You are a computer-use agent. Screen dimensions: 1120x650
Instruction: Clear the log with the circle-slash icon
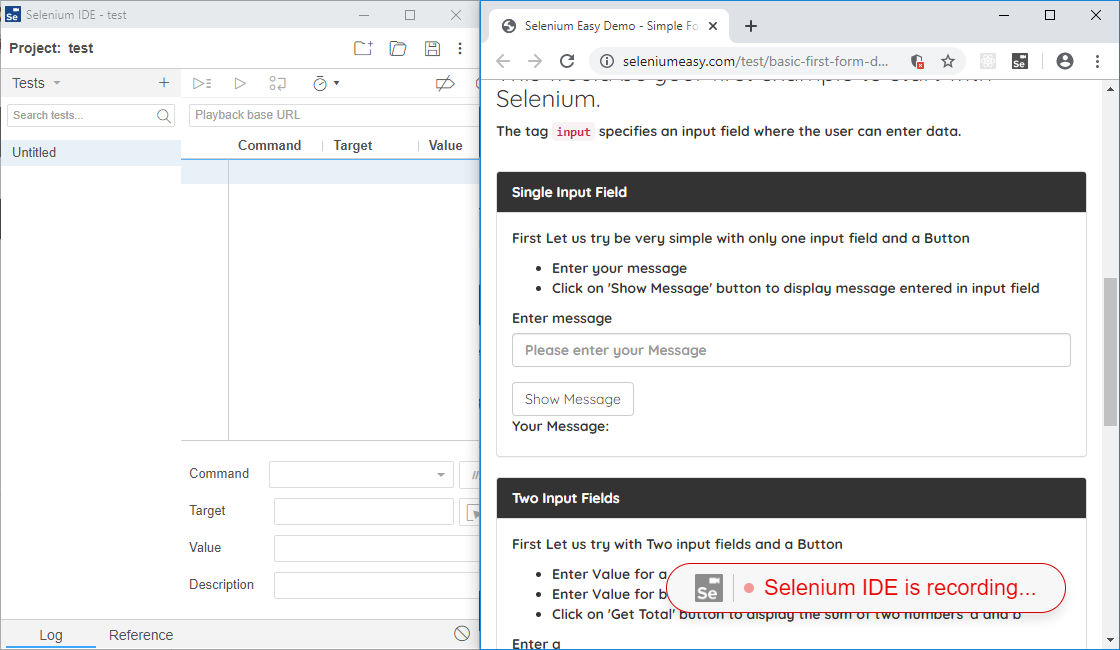(x=461, y=633)
